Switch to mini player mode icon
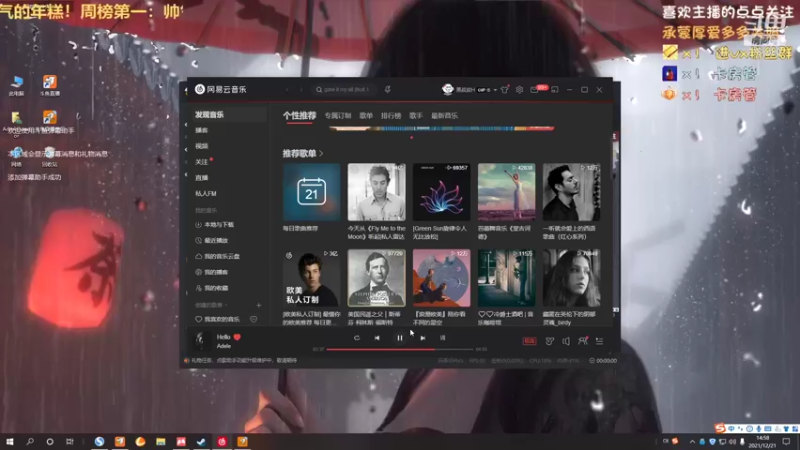The height and width of the screenshot is (450, 800). tap(555, 90)
